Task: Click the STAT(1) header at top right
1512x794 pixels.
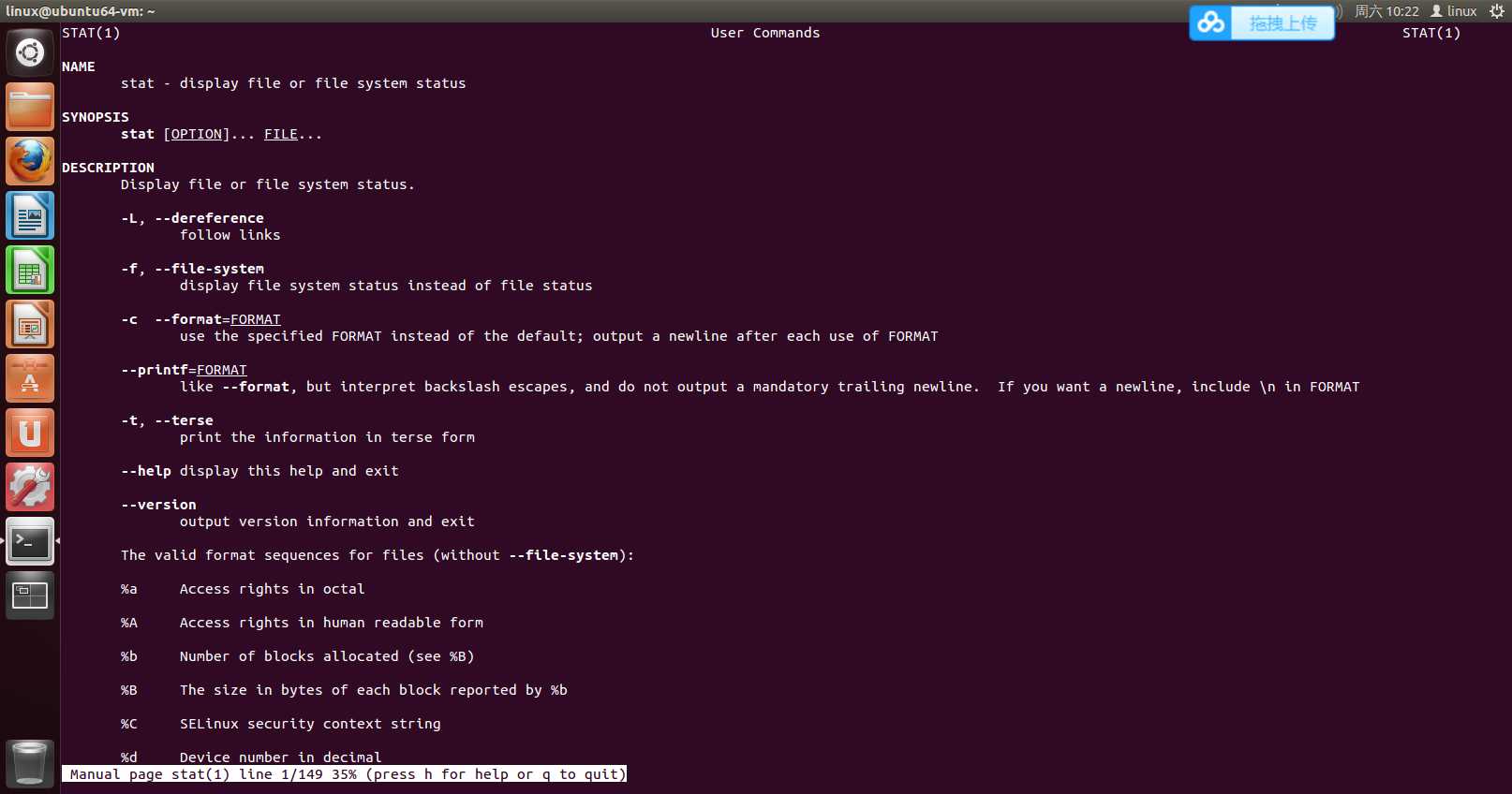Action: [1431, 33]
